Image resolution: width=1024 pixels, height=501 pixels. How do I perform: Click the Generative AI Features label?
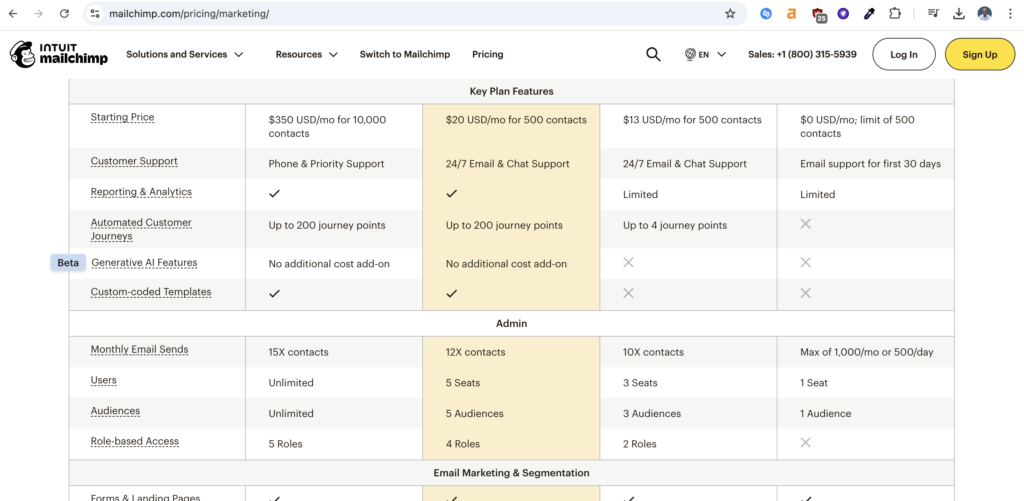(x=144, y=263)
